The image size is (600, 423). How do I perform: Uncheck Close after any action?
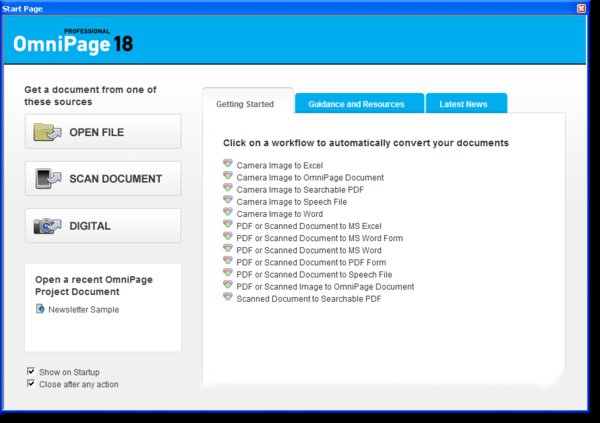[31, 383]
